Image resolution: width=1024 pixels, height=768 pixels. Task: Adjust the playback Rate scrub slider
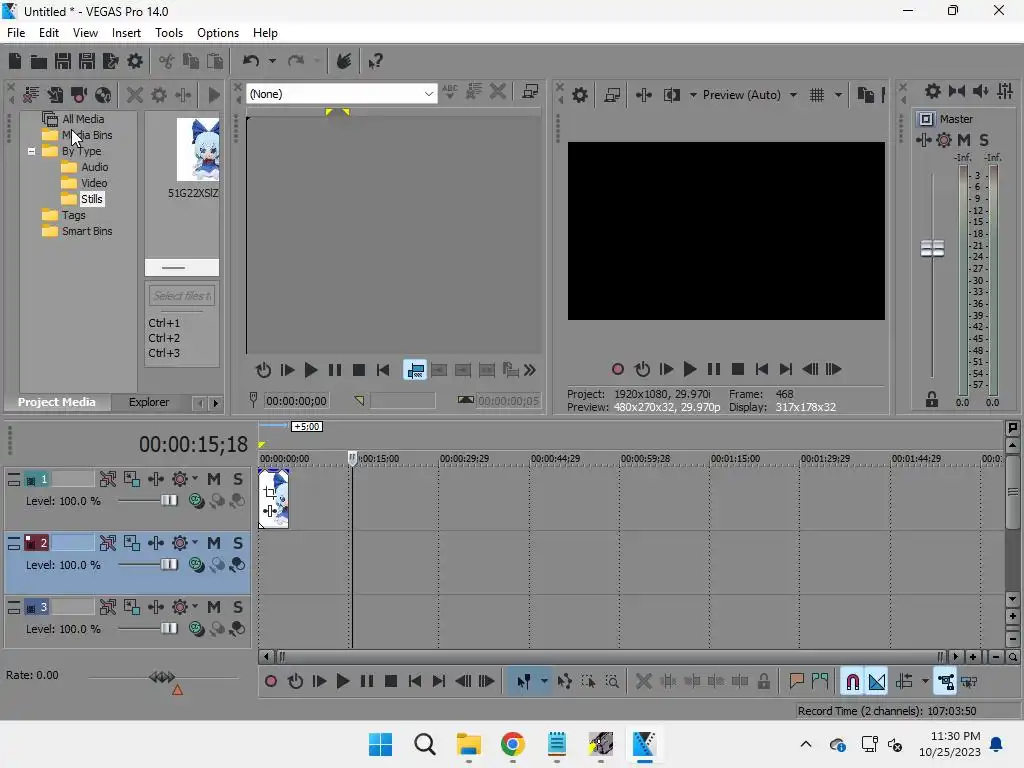point(163,677)
